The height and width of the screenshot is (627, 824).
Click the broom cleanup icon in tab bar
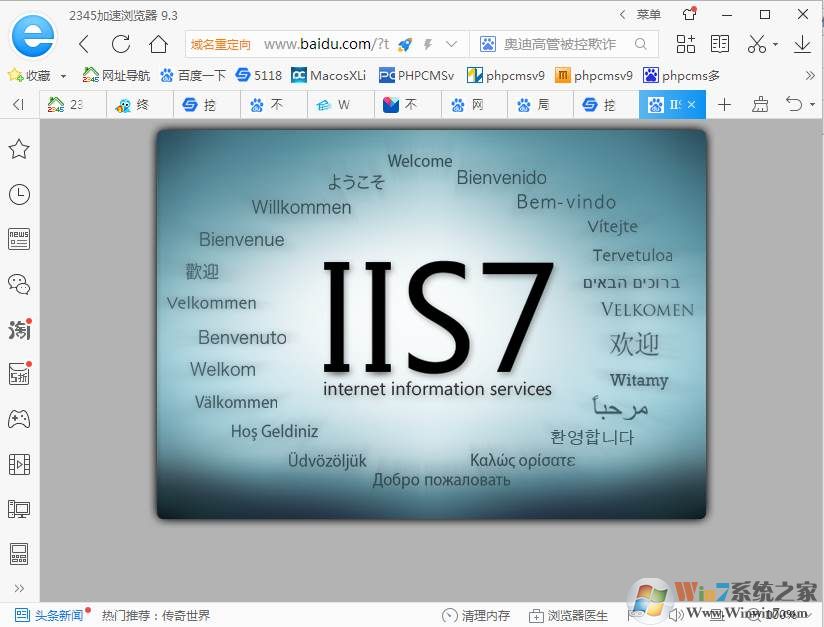759,105
